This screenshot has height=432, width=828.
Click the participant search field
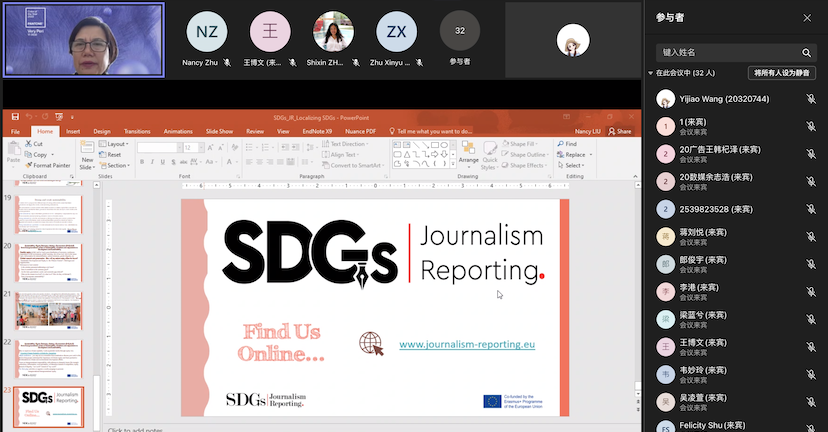[737, 52]
